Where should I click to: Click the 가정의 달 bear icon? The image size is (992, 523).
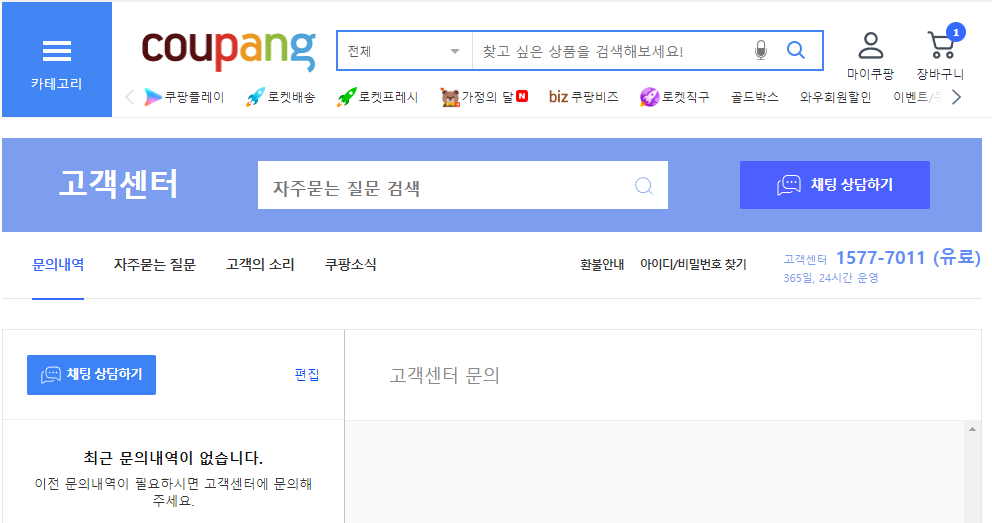tap(450, 97)
